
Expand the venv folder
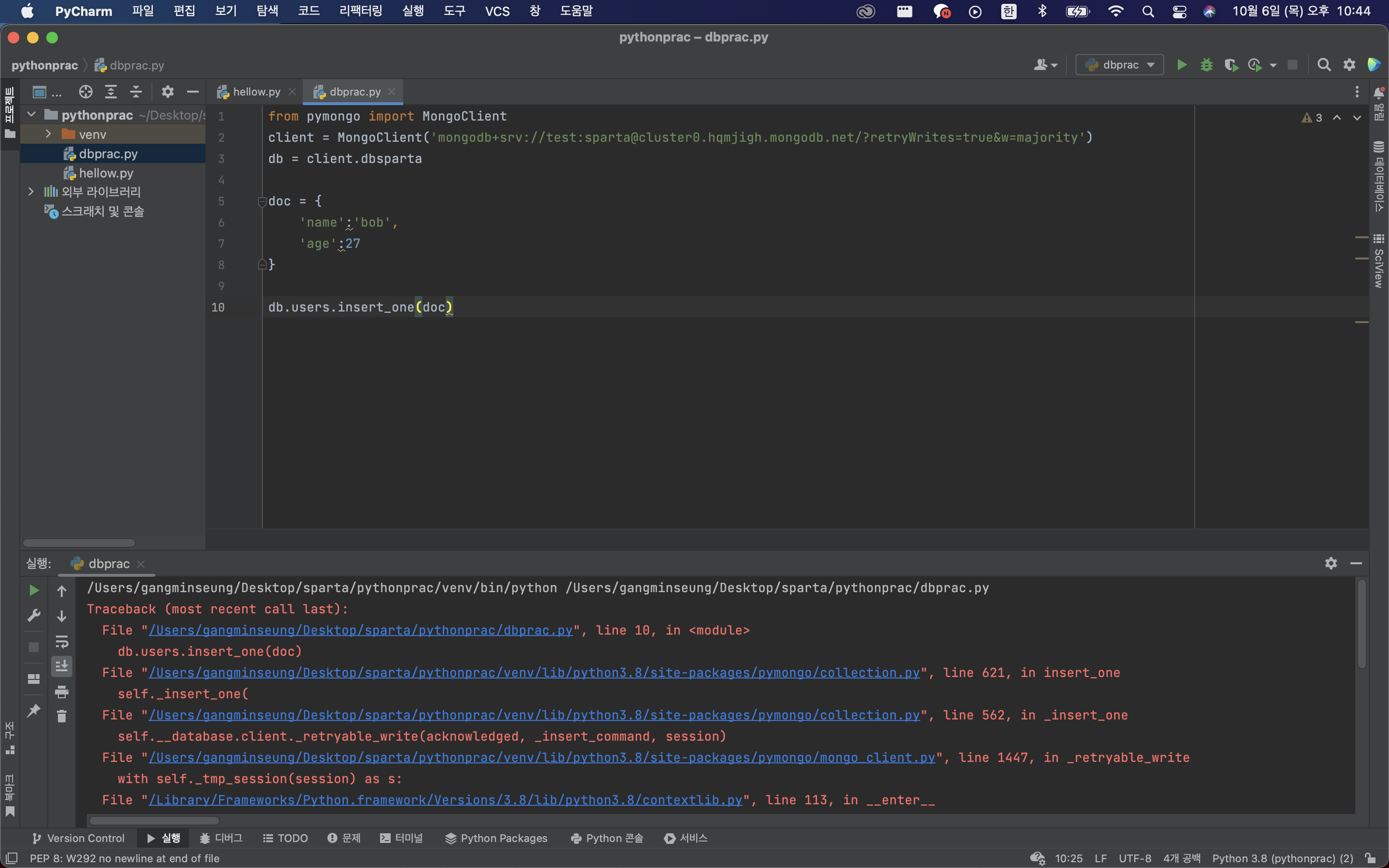tap(49, 135)
